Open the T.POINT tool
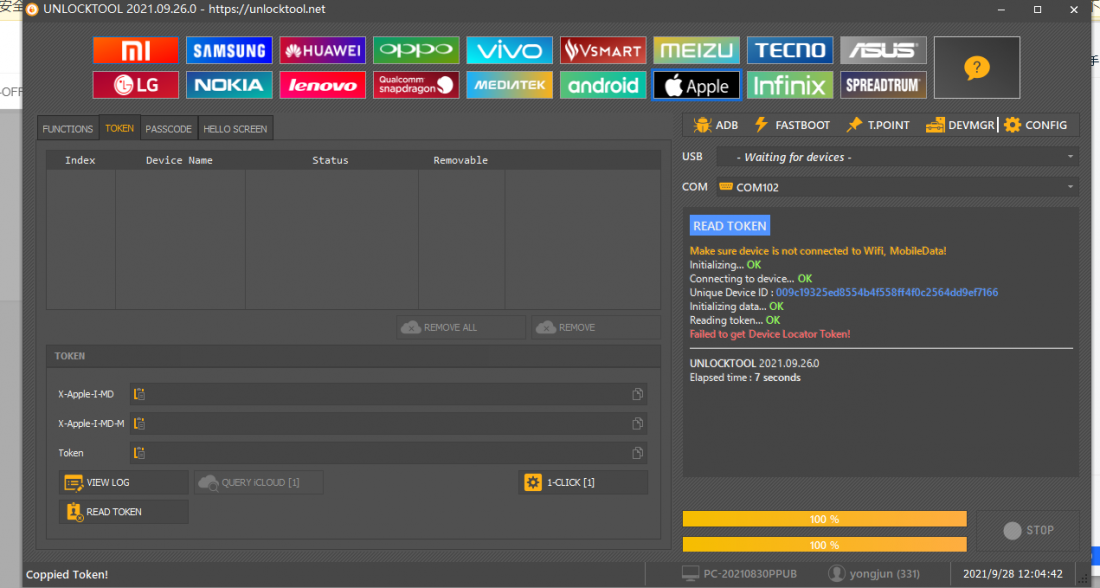The height and width of the screenshot is (588, 1100). (x=878, y=125)
